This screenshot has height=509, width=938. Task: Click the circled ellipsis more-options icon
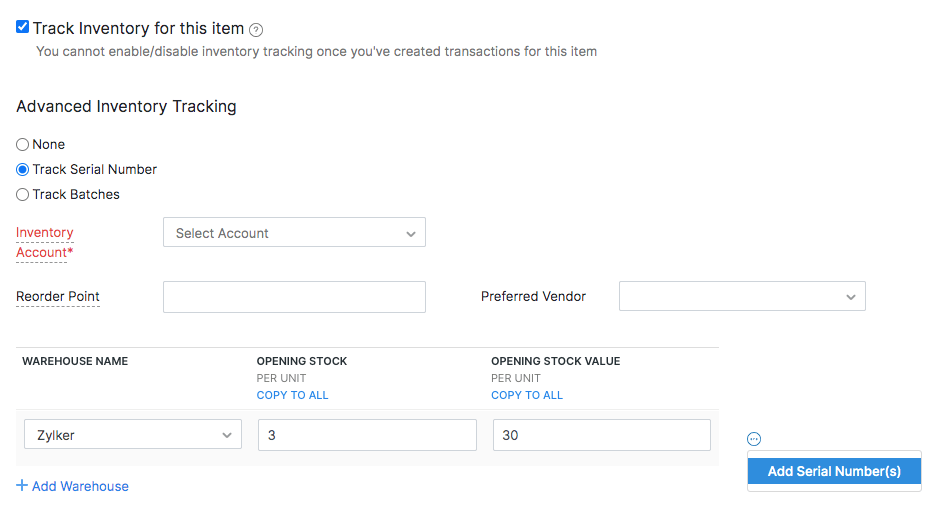[x=754, y=439]
